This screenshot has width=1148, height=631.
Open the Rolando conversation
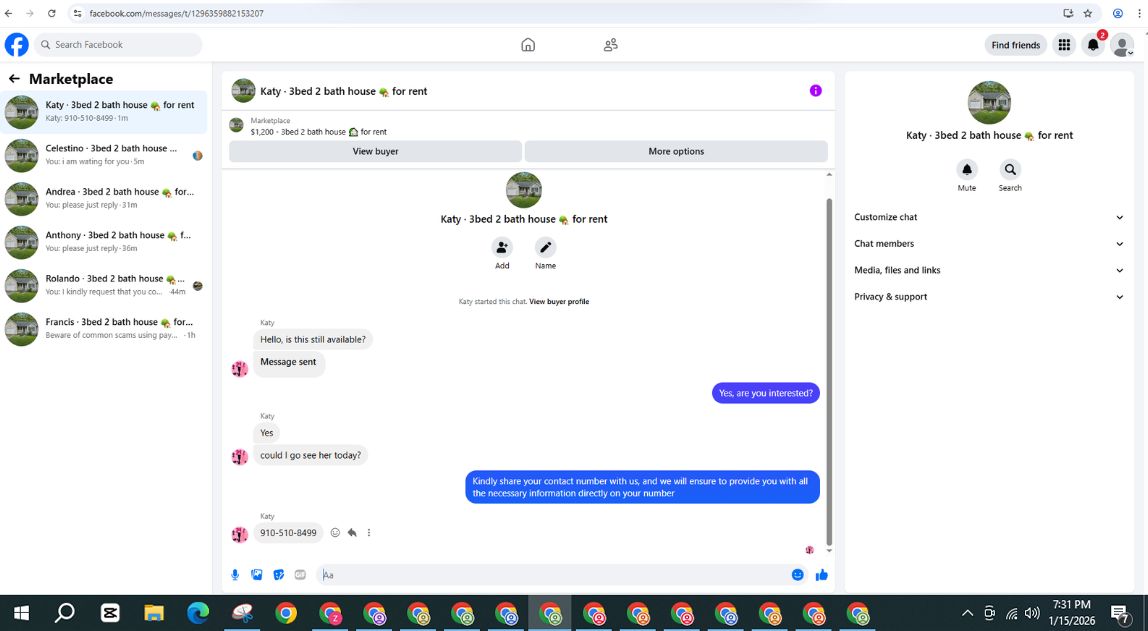(104, 285)
